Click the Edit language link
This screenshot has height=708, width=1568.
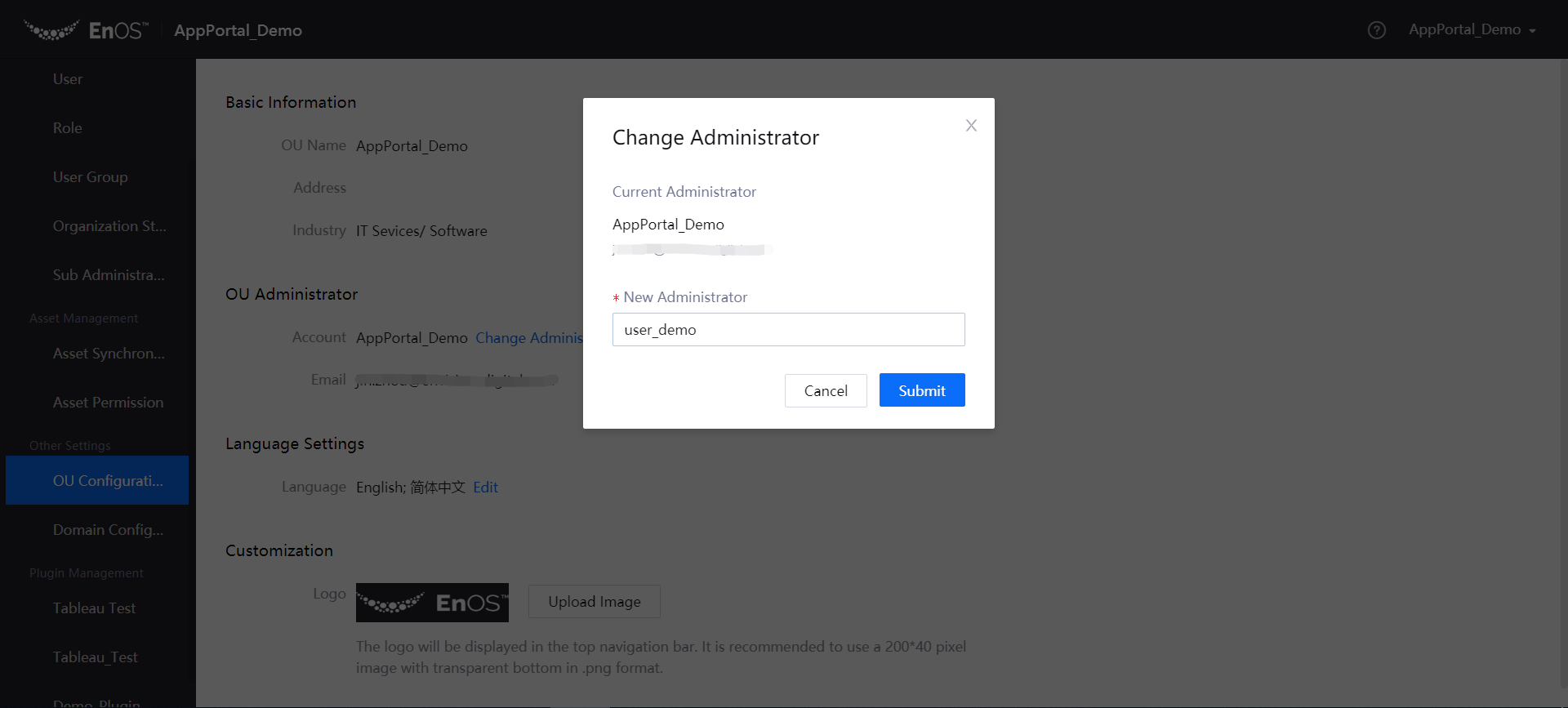[485, 488]
